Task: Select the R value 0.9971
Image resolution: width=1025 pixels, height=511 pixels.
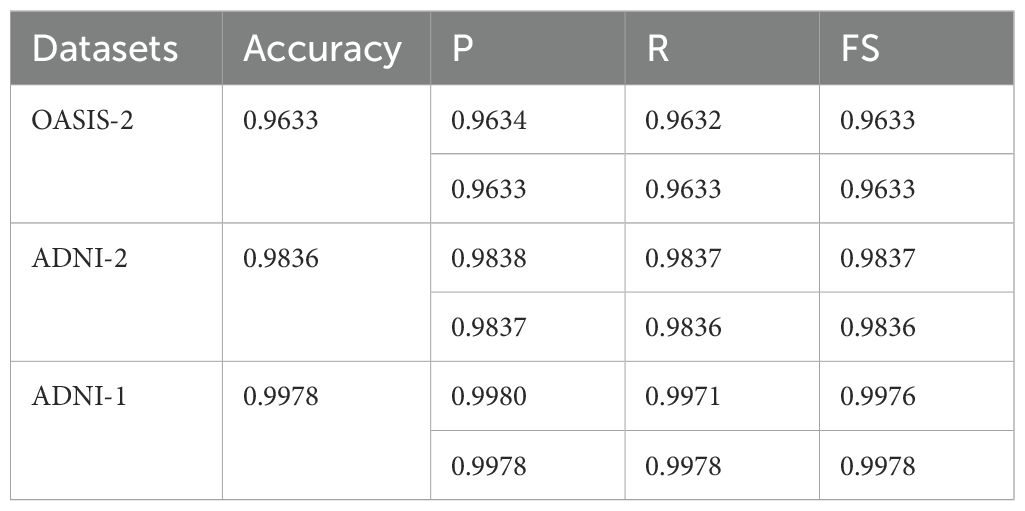Action: [683, 397]
